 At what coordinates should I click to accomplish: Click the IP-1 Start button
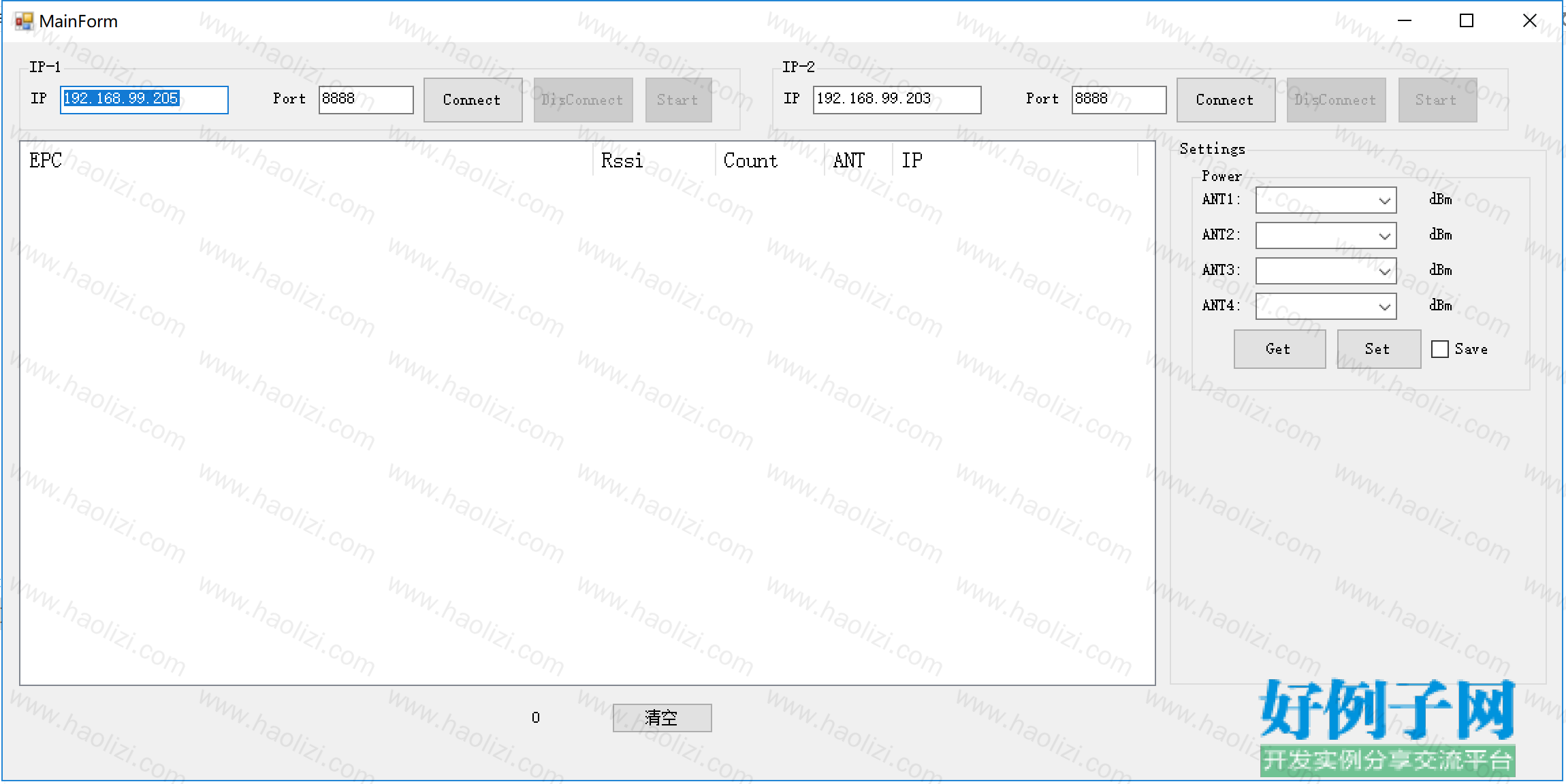[x=678, y=100]
